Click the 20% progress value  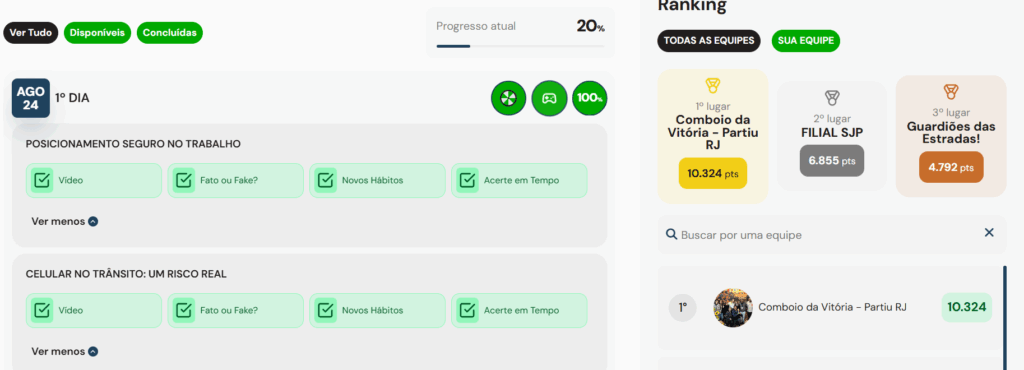pyautogui.click(x=590, y=26)
